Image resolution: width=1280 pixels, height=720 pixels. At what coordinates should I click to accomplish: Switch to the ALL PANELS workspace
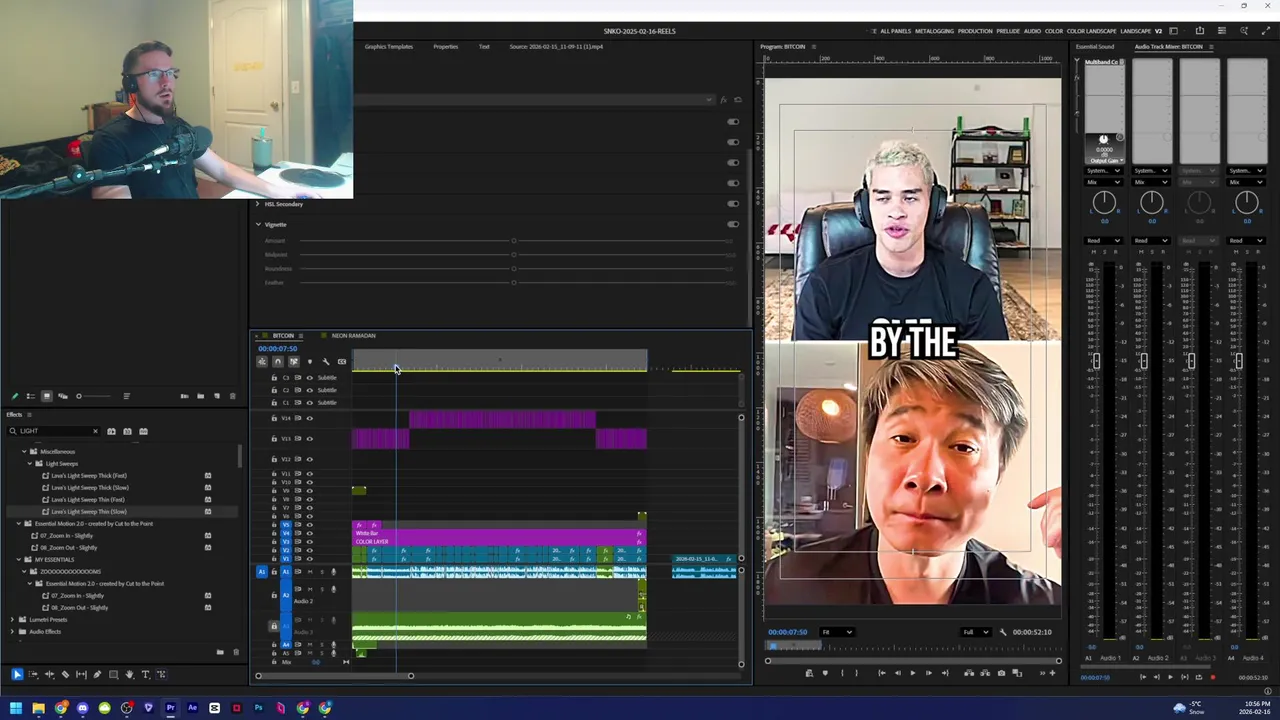(x=895, y=31)
